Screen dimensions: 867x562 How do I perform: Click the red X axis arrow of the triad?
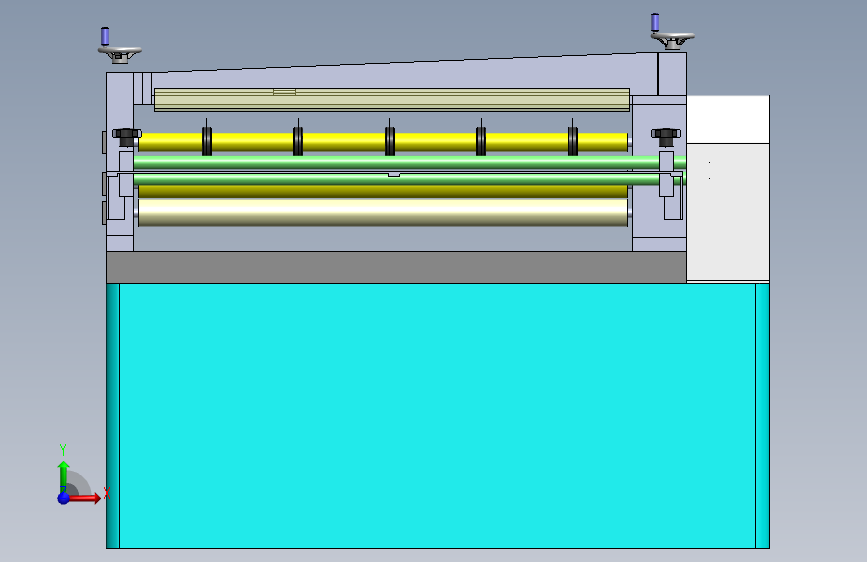click(x=85, y=498)
